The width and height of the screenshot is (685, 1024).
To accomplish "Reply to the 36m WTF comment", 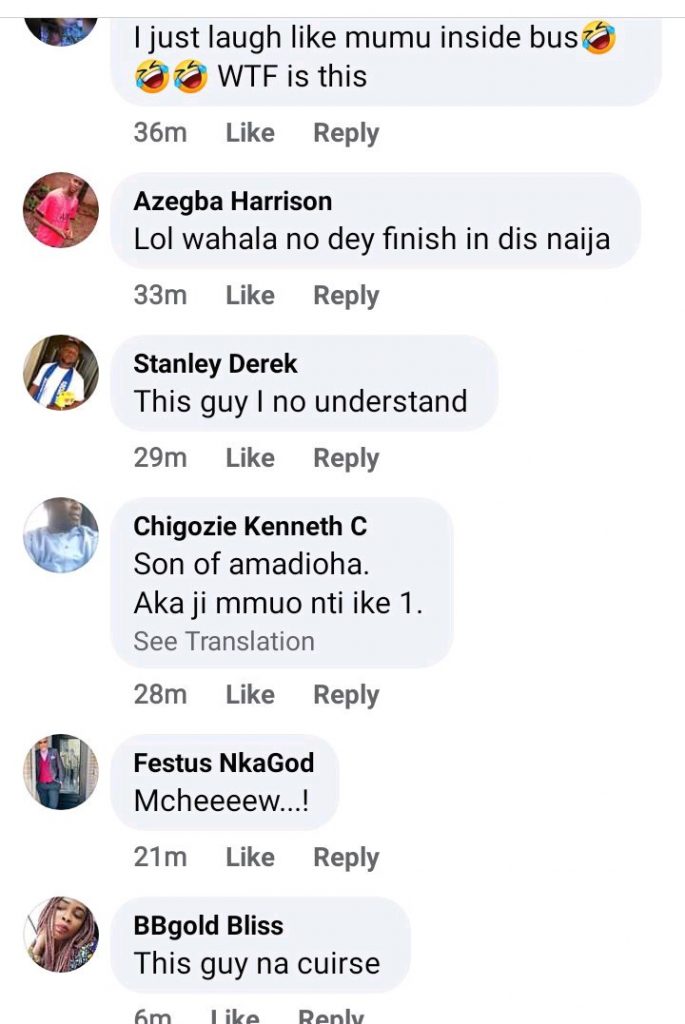I will tap(346, 133).
